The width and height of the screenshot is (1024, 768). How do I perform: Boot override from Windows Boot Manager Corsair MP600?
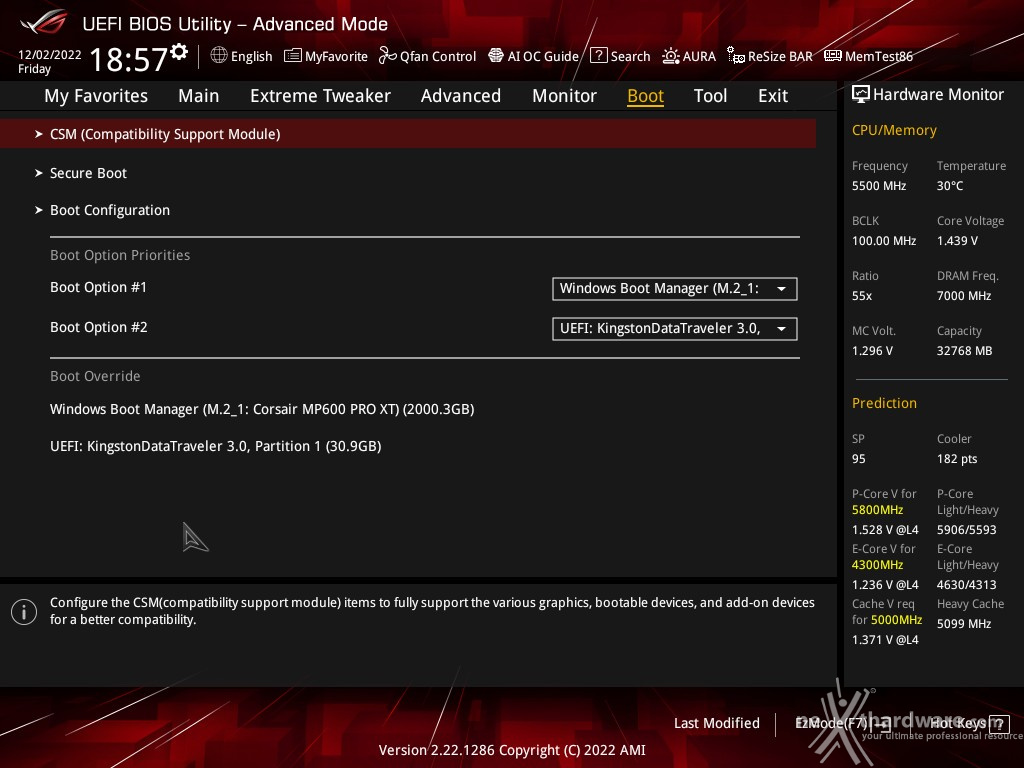point(262,409)
